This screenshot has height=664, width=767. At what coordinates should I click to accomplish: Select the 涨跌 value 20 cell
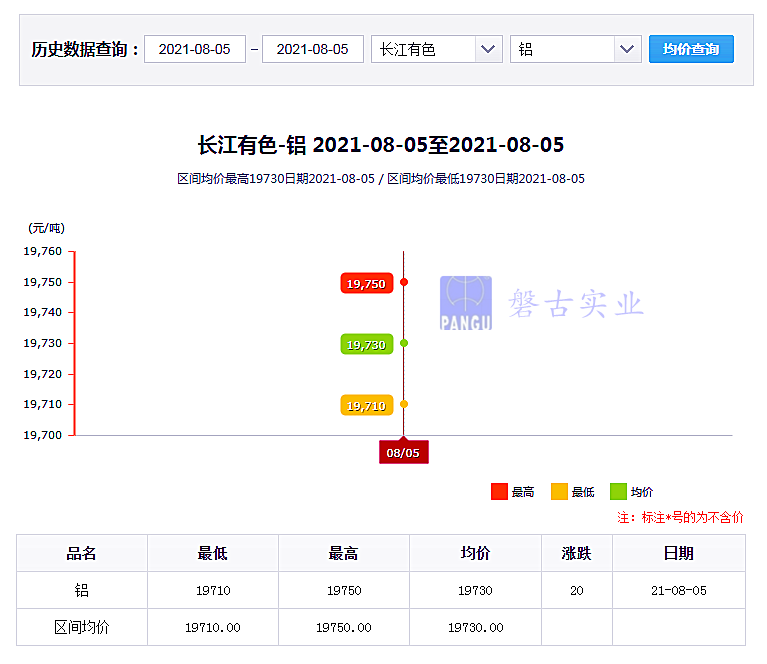click(577, 591)
